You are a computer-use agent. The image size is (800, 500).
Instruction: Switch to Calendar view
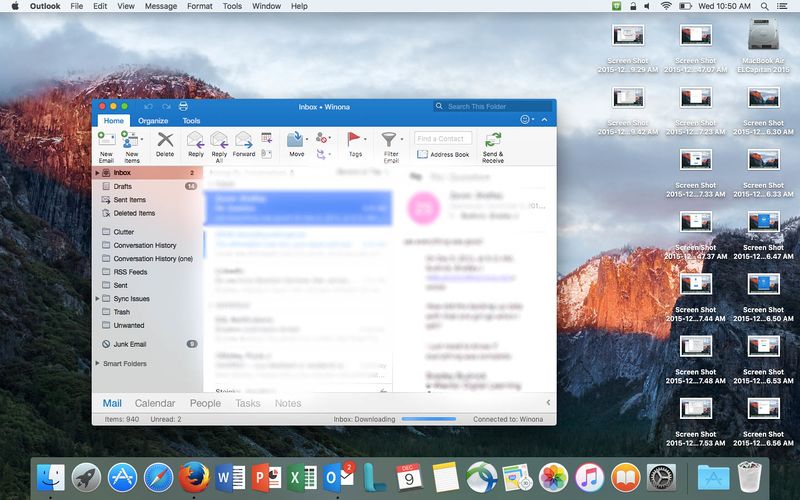(155, 403)
